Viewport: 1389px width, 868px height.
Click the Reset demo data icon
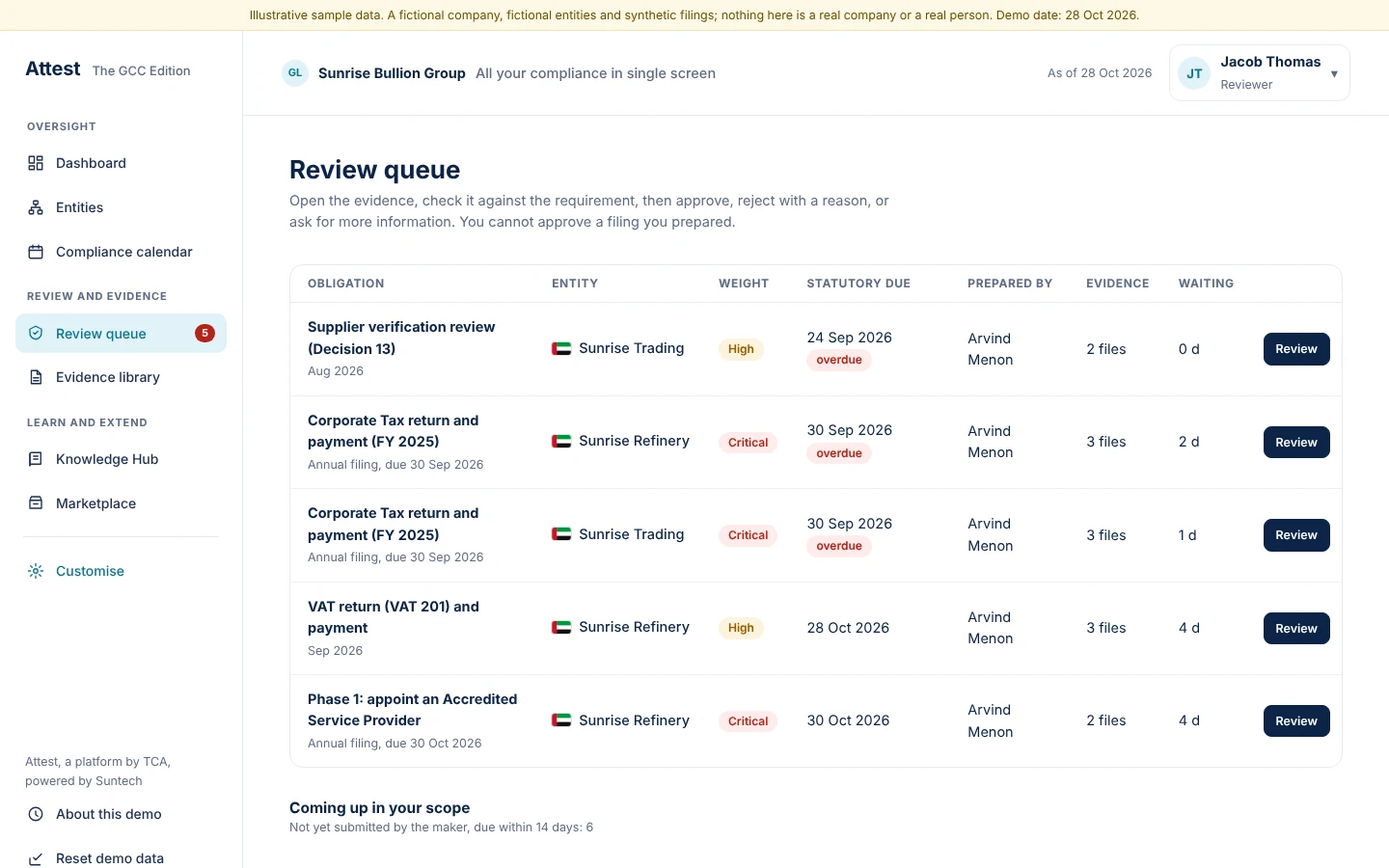36,858
